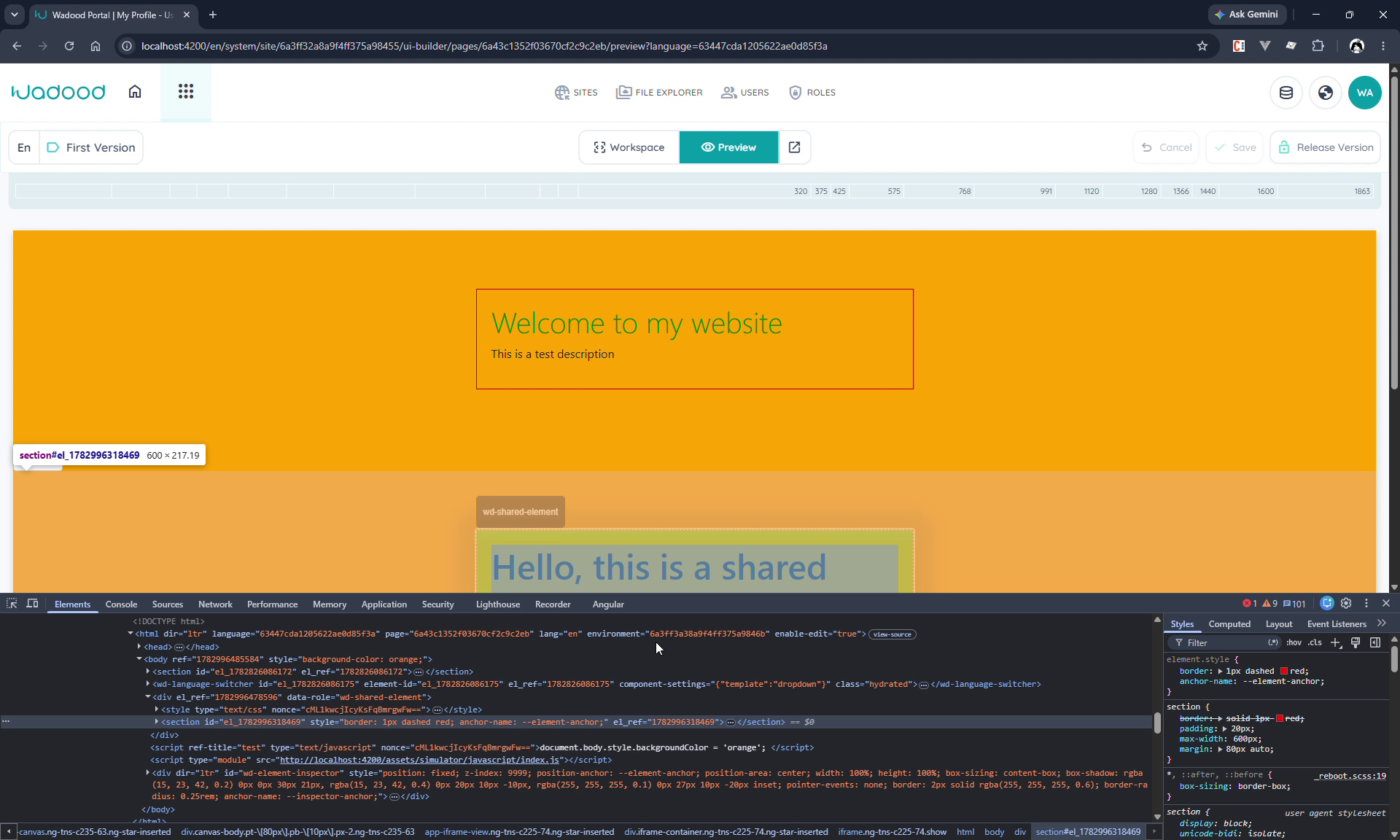Expand wd-language-switcher element

tap(148, 683)
